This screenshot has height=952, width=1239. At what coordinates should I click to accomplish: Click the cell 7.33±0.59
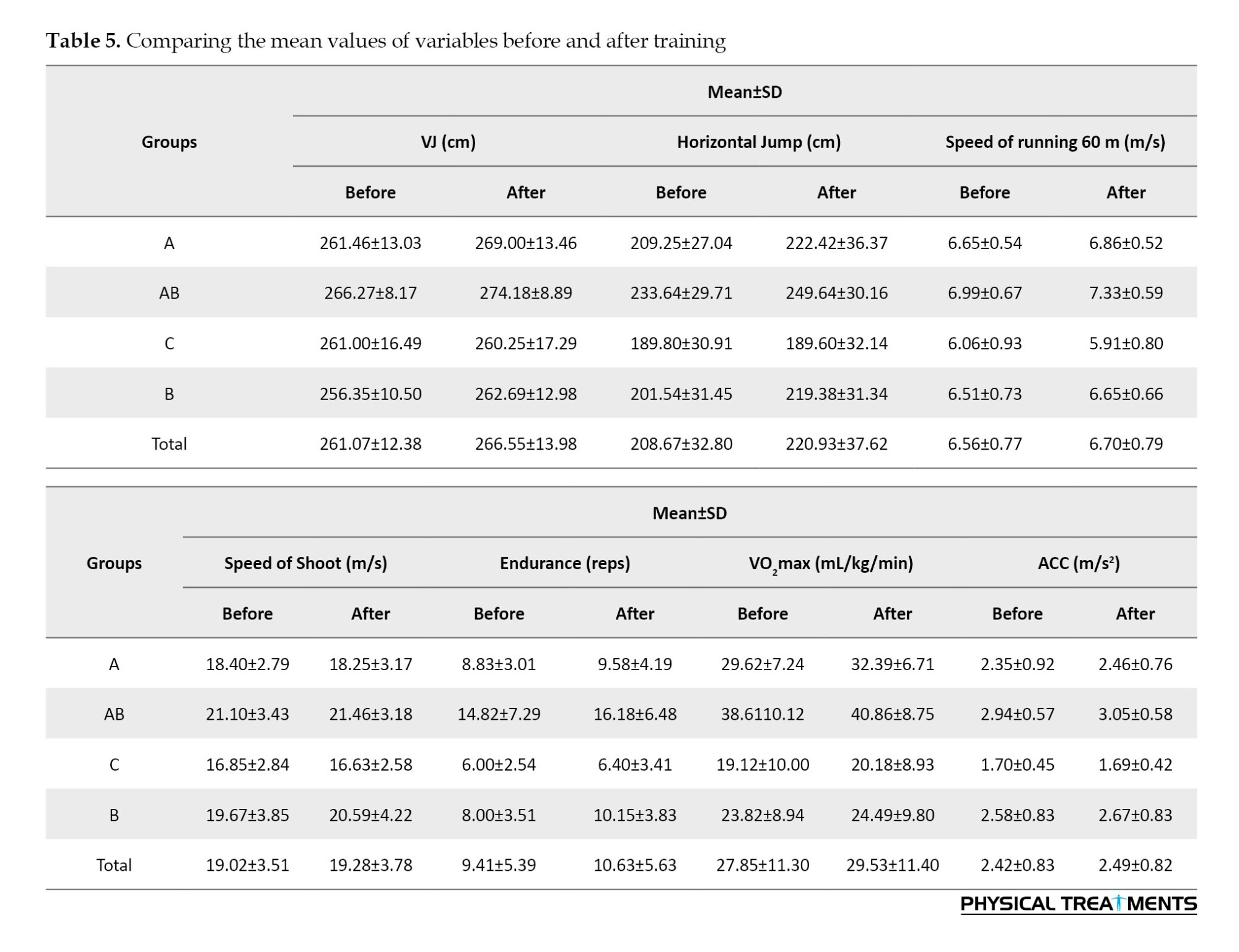point(1126,293)
